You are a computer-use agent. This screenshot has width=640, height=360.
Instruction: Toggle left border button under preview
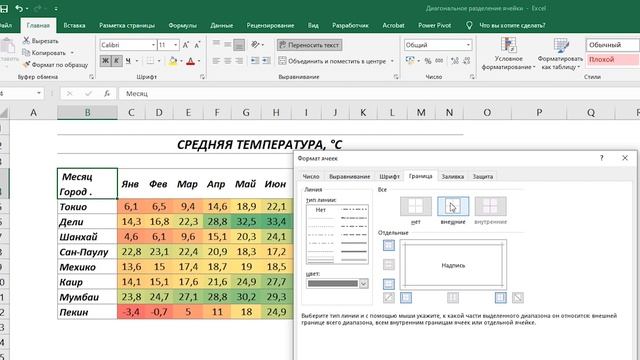406,298
